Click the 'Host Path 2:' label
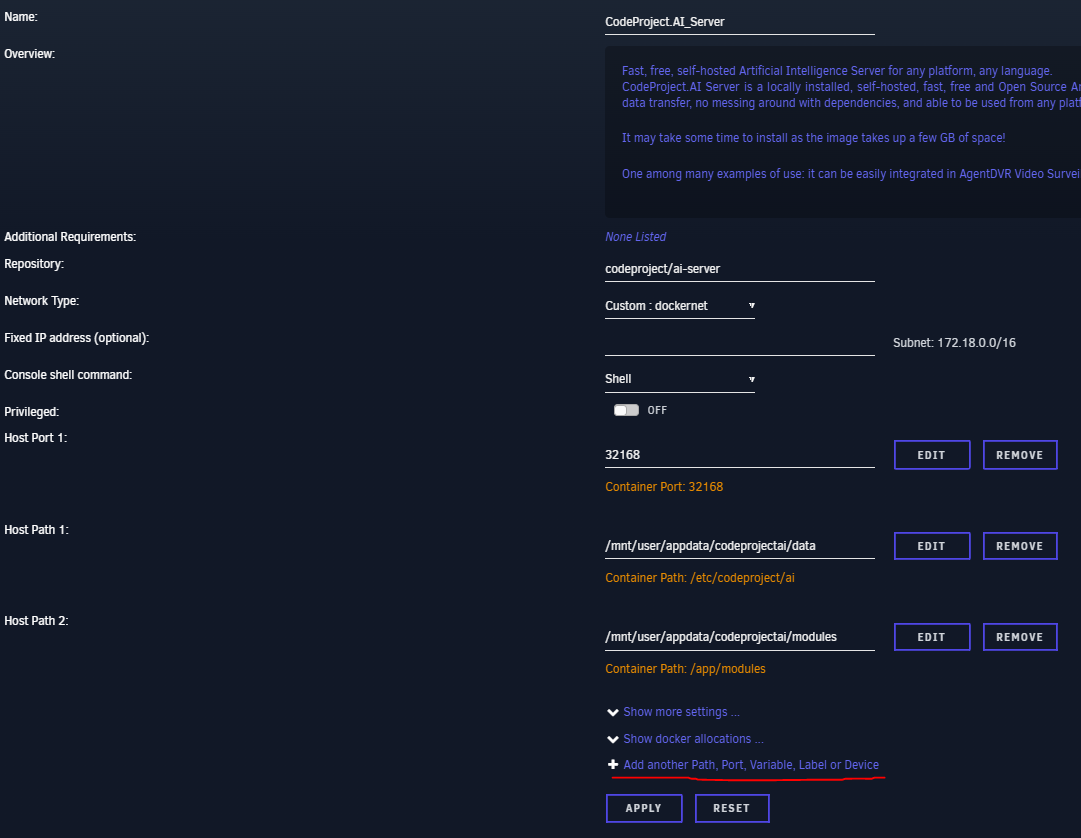1081x838 pixels. (37, 620)
